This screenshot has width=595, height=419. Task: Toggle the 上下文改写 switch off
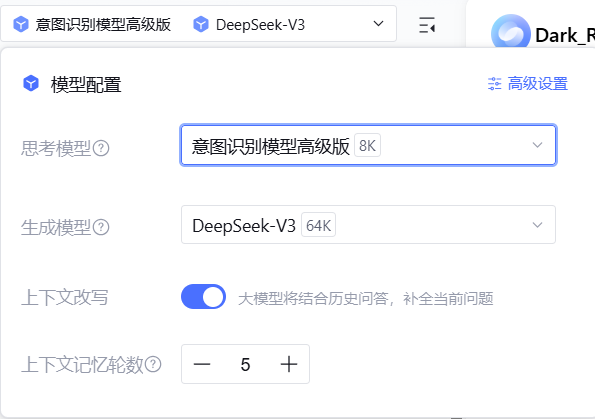[x=203, y=296]
